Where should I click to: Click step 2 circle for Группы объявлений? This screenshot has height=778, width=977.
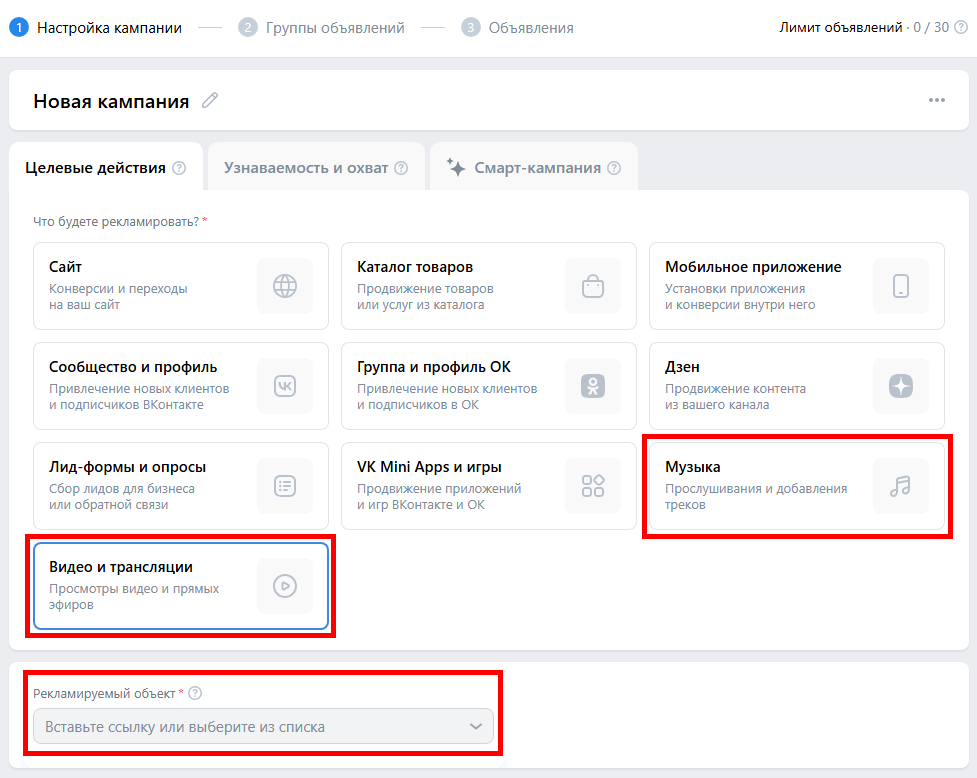(248, 27)
